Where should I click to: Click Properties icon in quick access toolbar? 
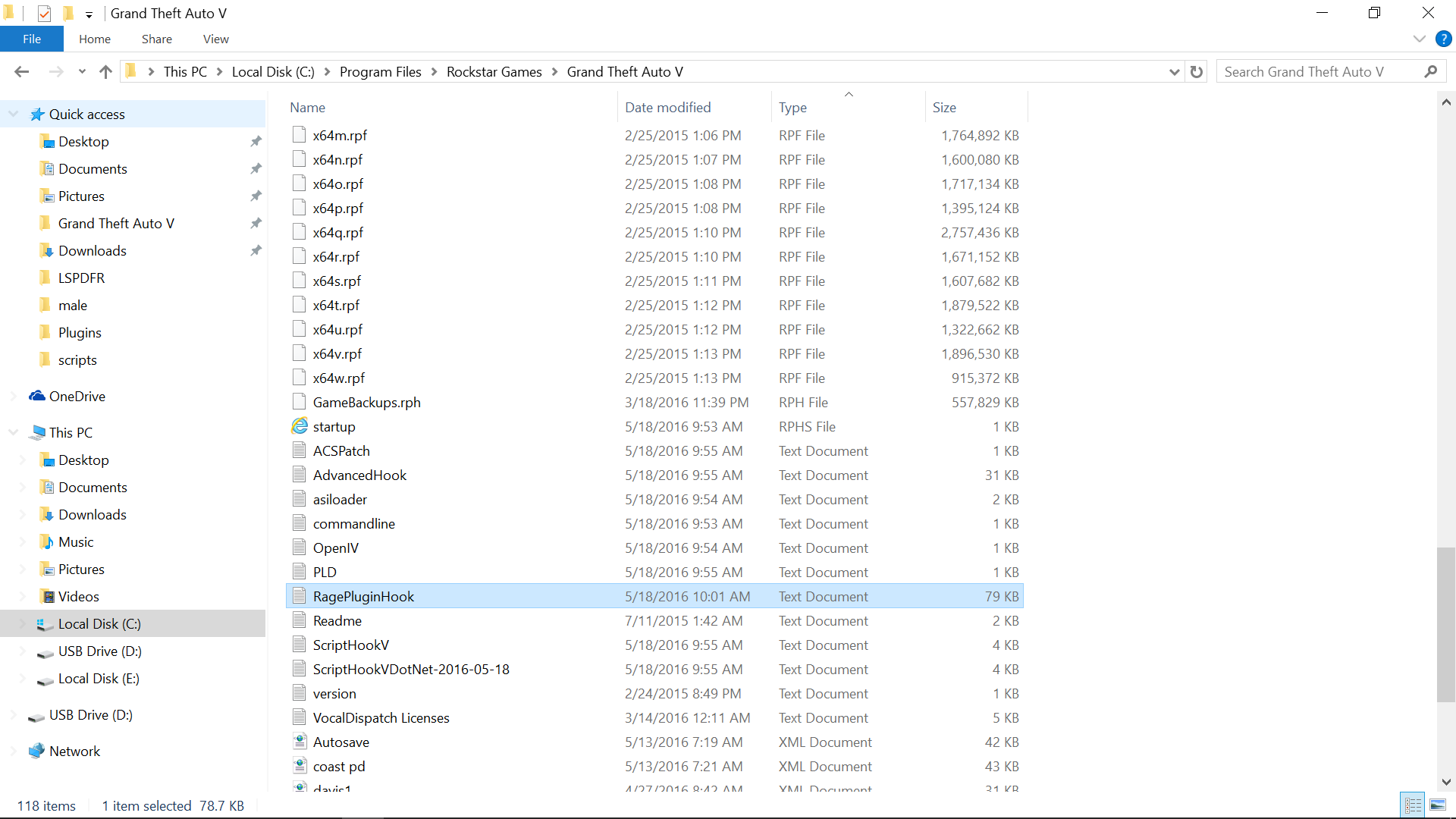click(x=44, y=14)
